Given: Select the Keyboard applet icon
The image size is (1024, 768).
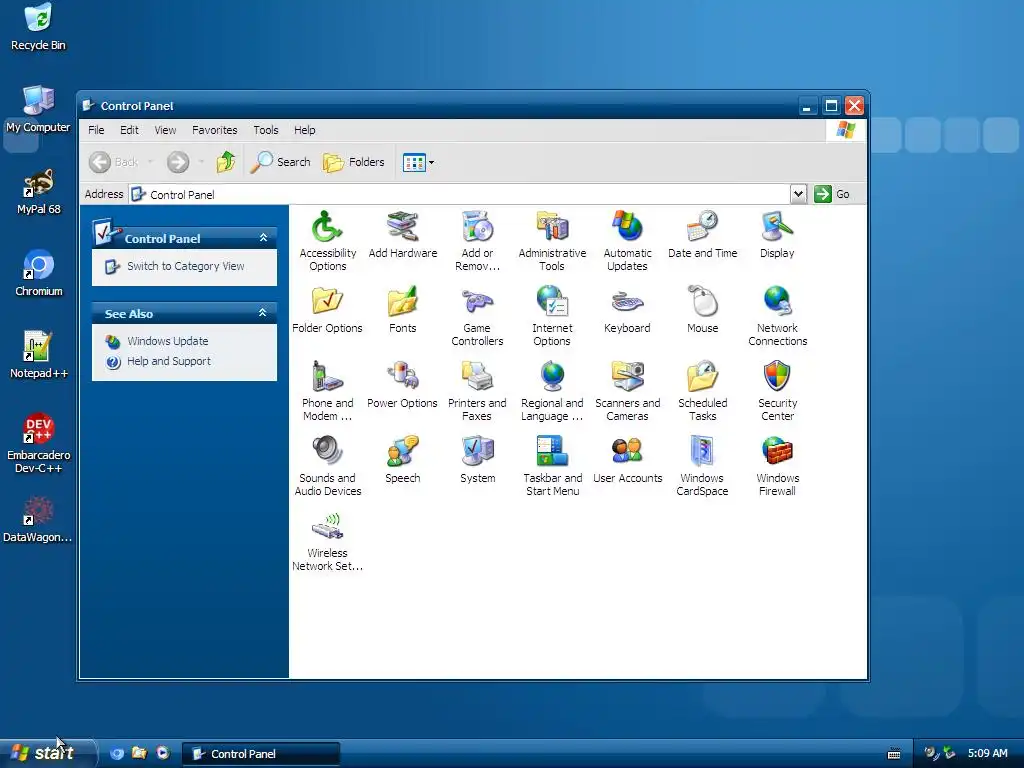Looking at the screenshot, I should (627, 302).
